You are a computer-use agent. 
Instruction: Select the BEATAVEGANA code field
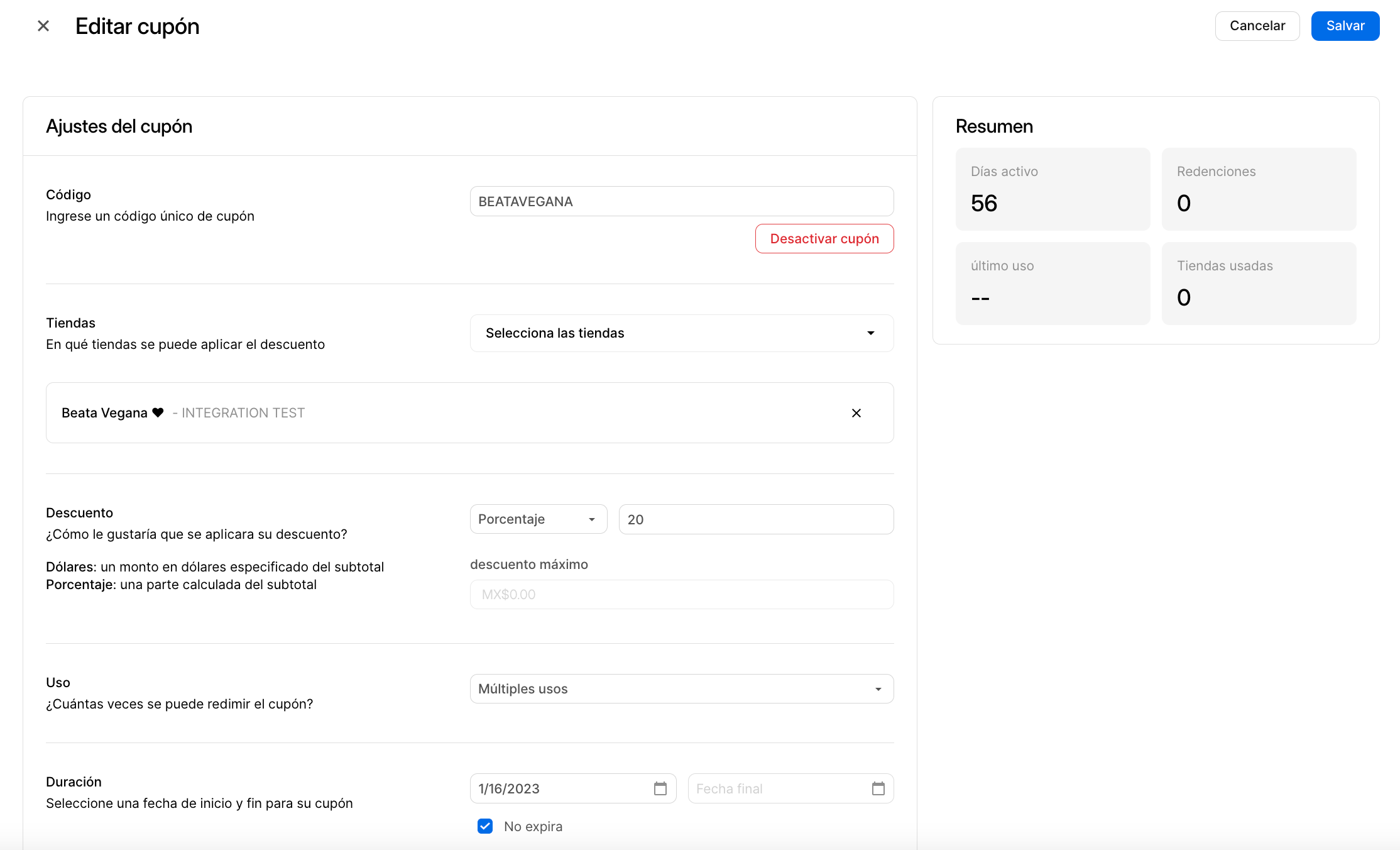(681, 201)
